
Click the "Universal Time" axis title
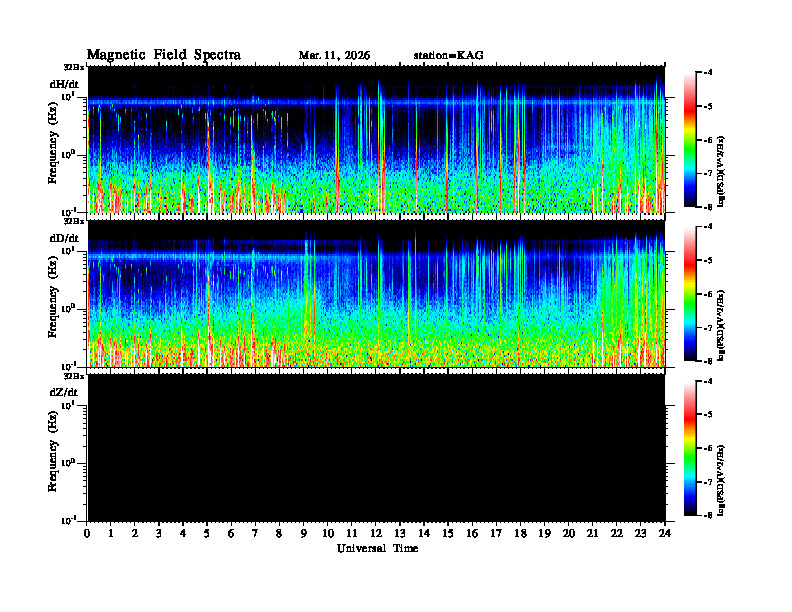378,548
